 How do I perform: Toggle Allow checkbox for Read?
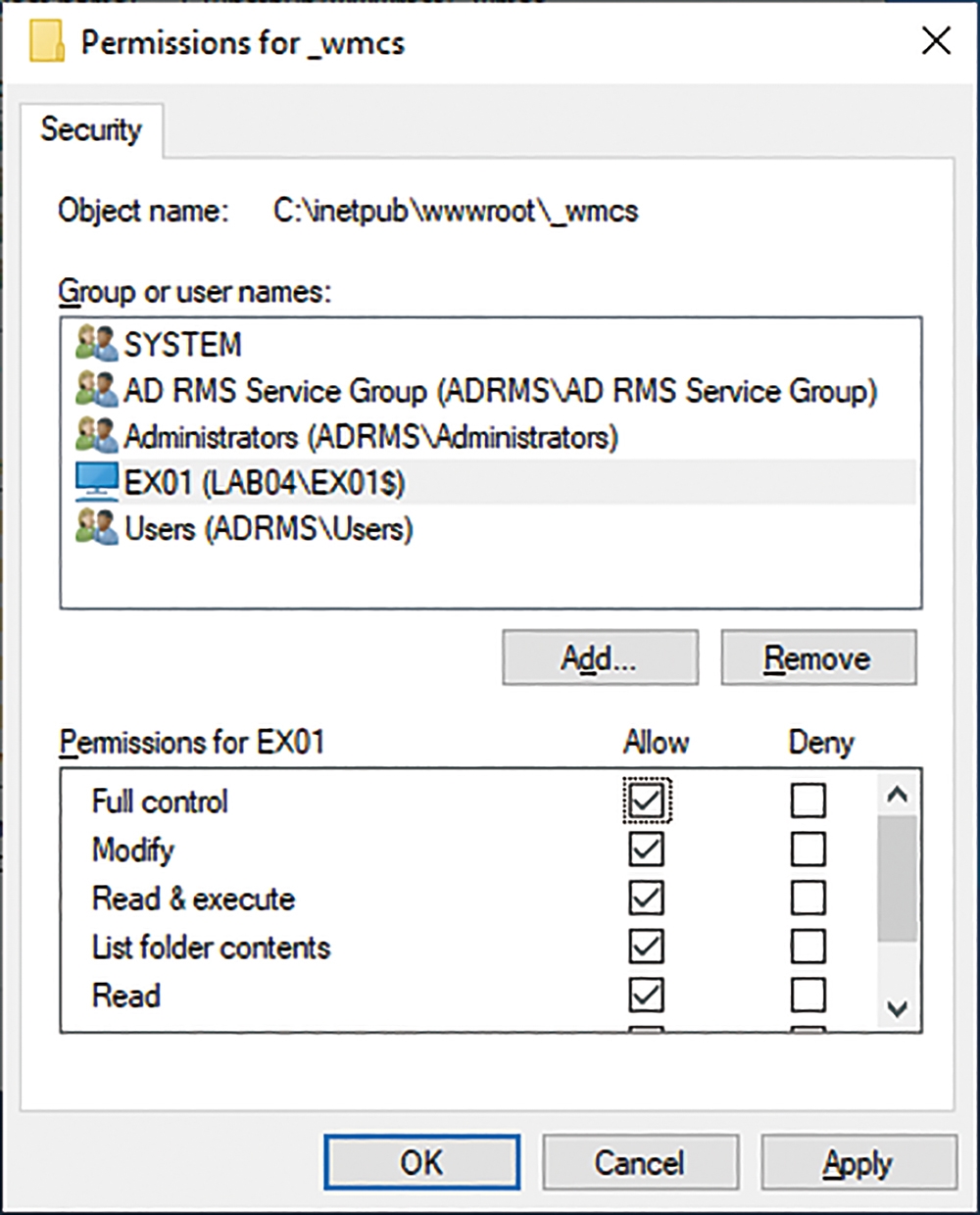(x=646, y=995)
